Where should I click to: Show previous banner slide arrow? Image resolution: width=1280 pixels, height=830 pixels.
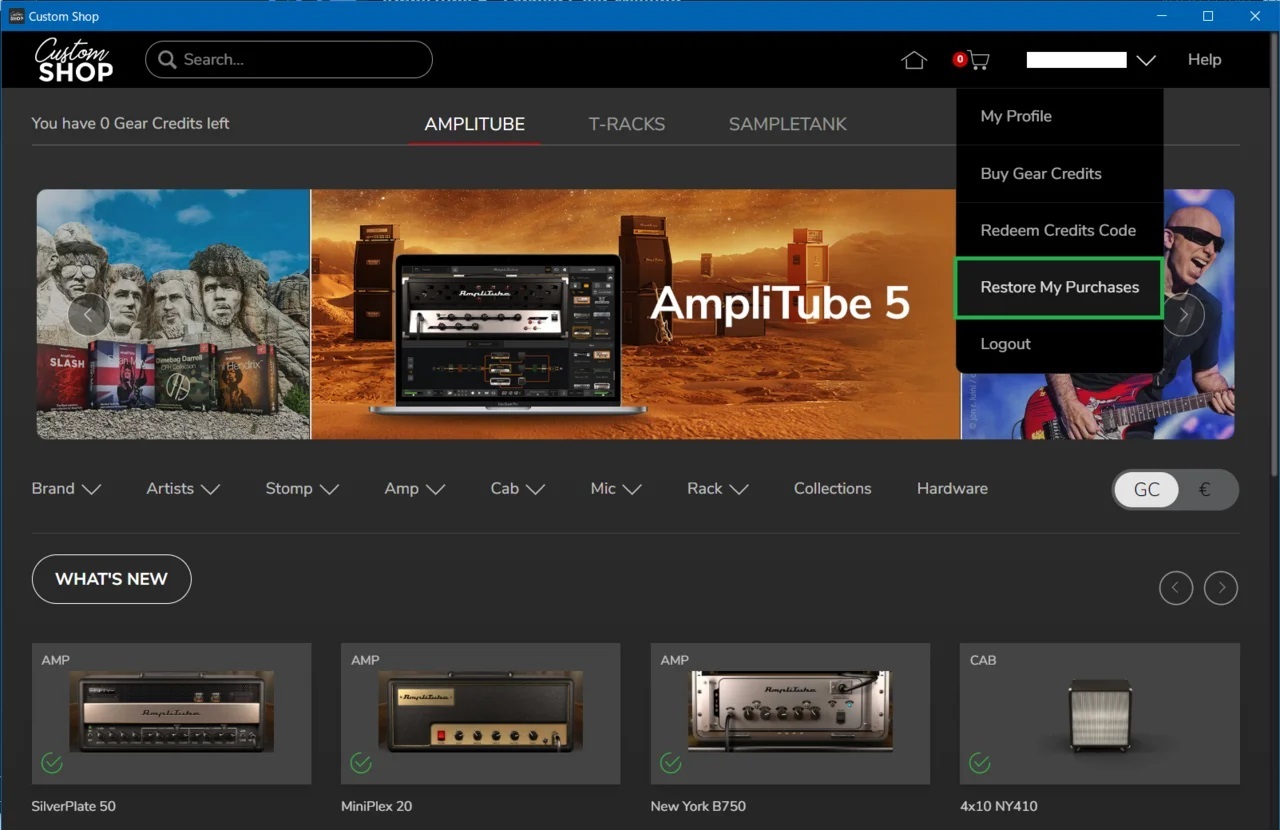coord(88,315)
